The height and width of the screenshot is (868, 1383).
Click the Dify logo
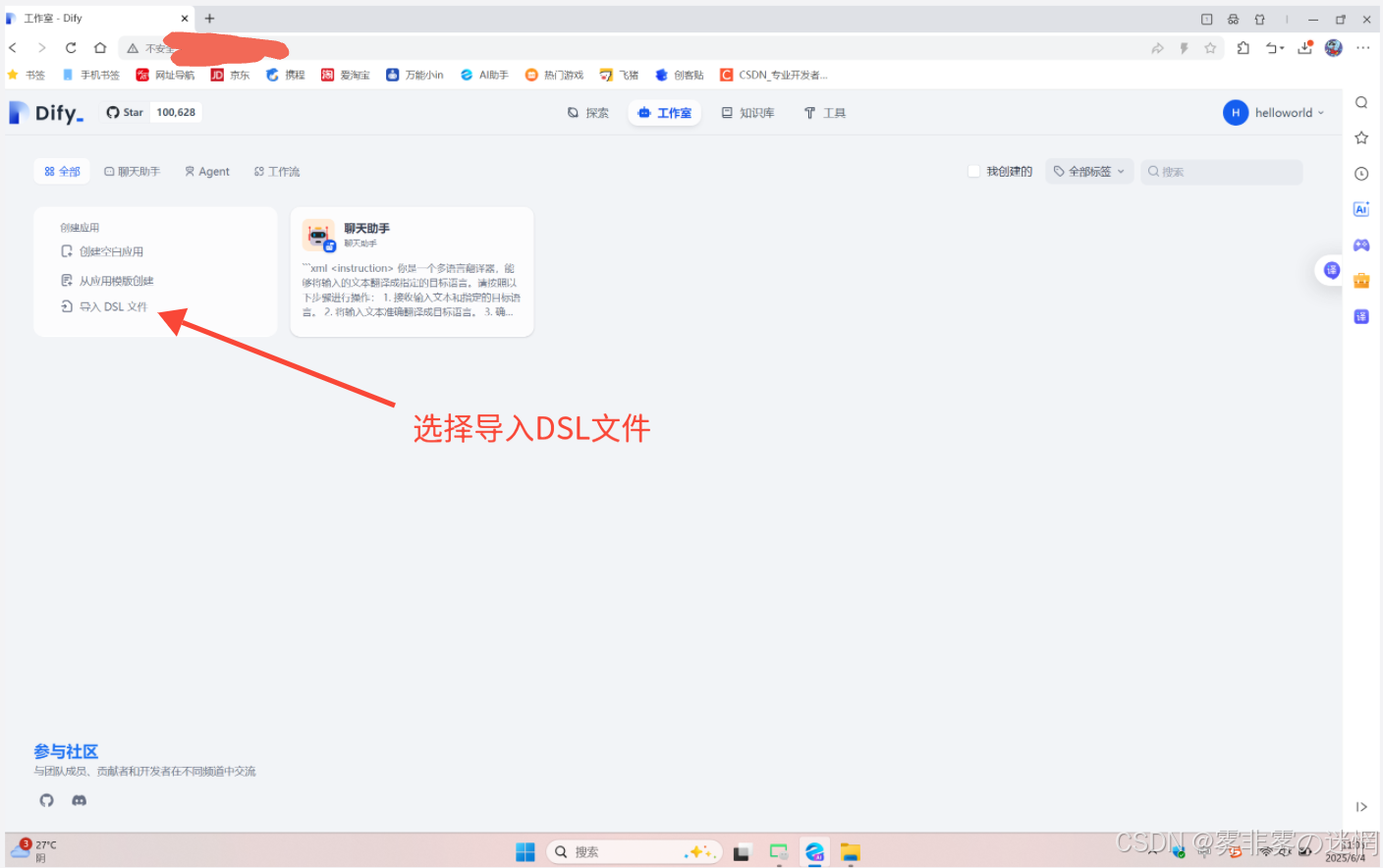coord(46,113)
